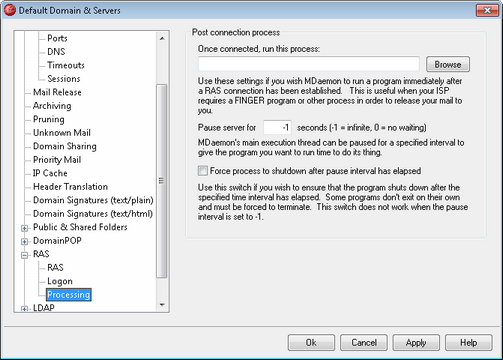Screen dimensions: 503x360
Task: Focus the run this process path field
Action: coord(309,64)
